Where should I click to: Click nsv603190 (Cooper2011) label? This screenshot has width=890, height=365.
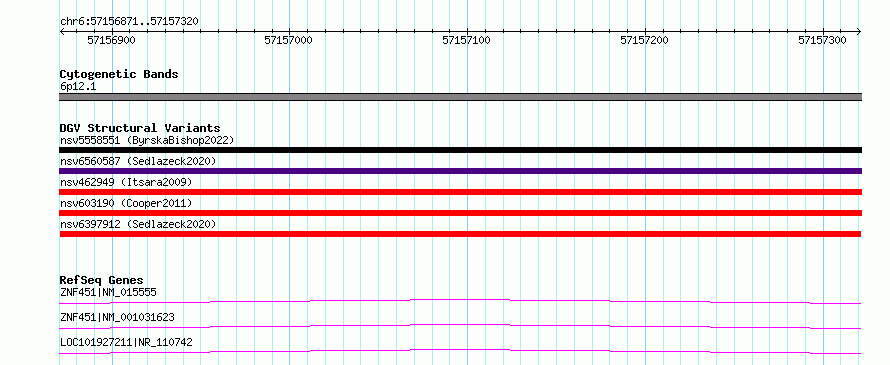click(126, 203)
